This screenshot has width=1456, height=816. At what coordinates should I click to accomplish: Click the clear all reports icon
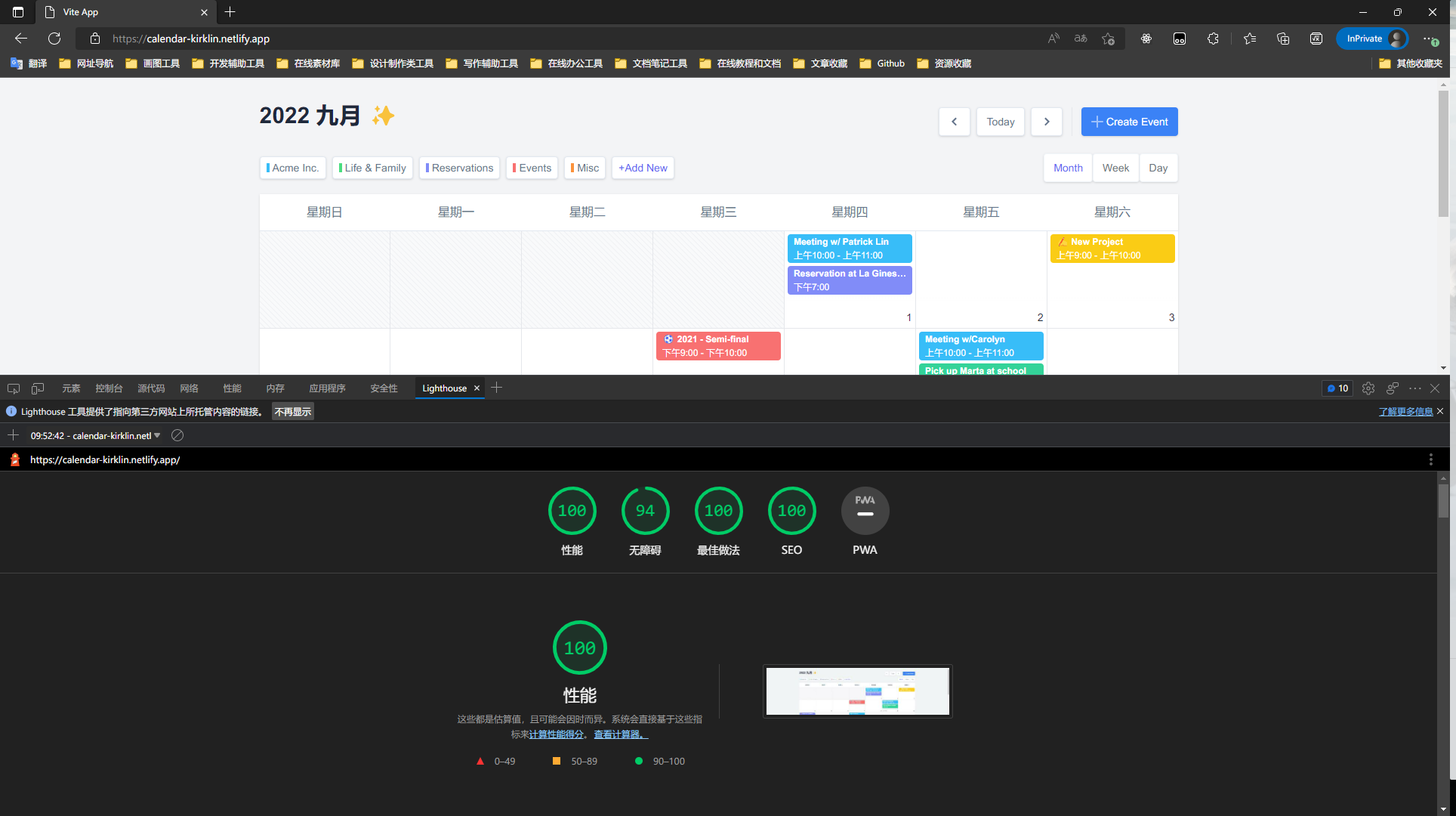pyautogui.click(x=177, y=435)
